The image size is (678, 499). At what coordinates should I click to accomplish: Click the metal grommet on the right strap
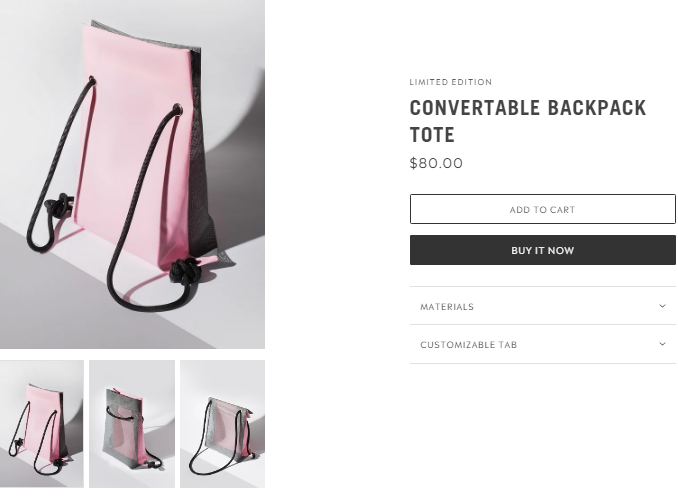pyautogui.click(x=177, y=109)
